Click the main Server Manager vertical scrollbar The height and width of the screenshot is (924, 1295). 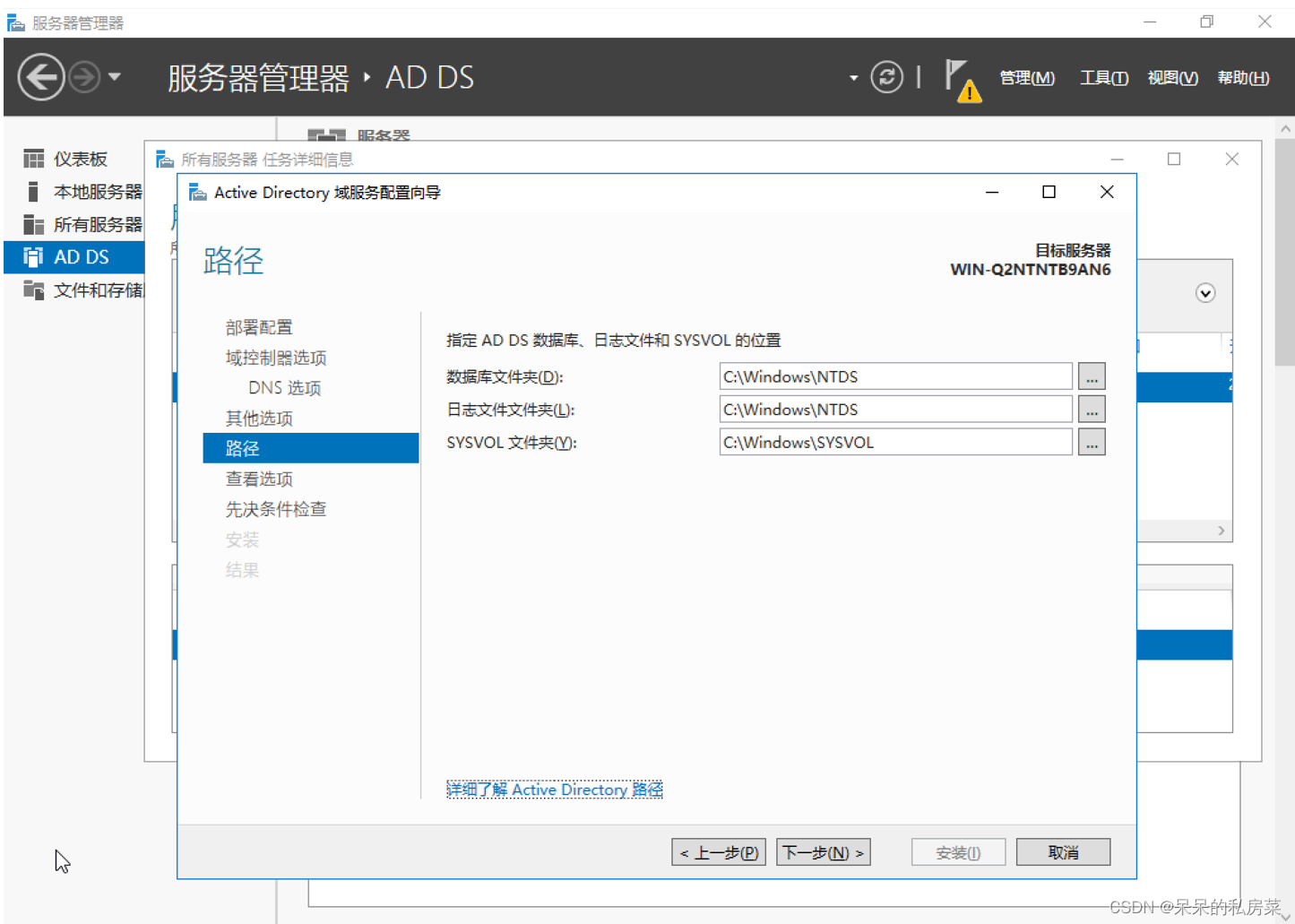(1284, 251)
